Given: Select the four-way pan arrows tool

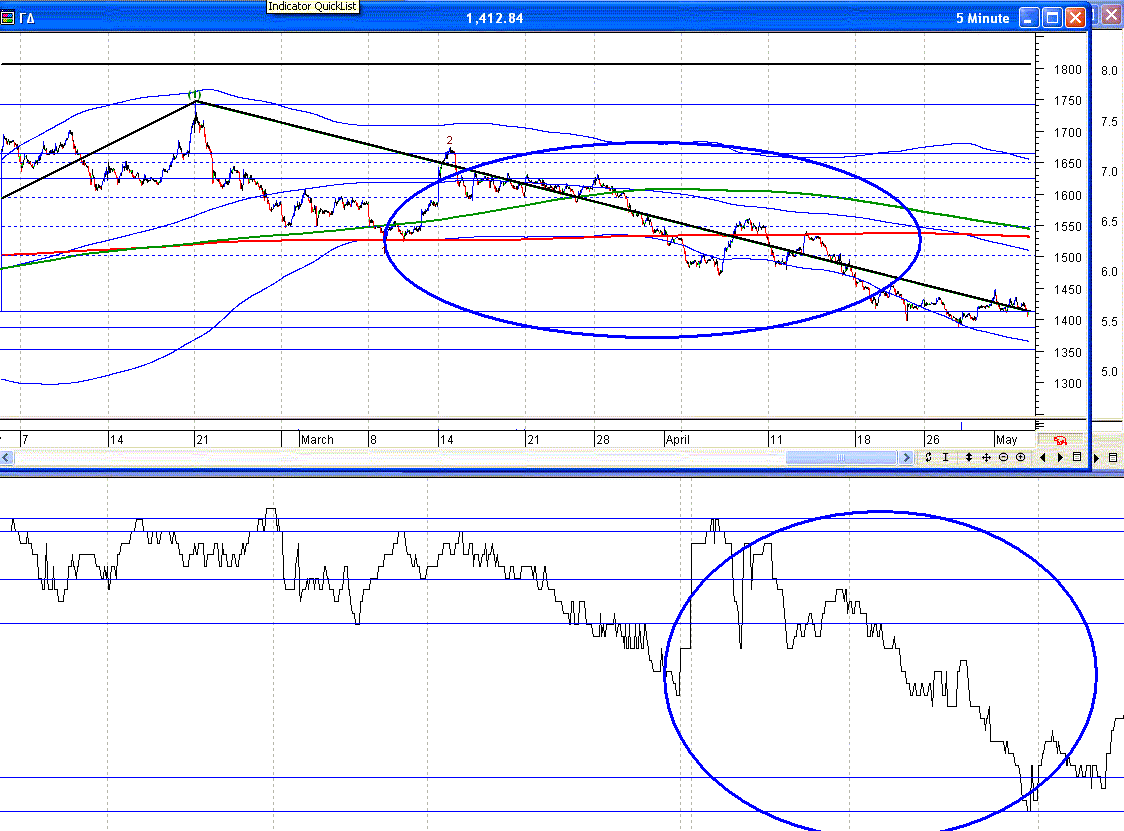Looking at the screenshot, I should tap(986, 457).
